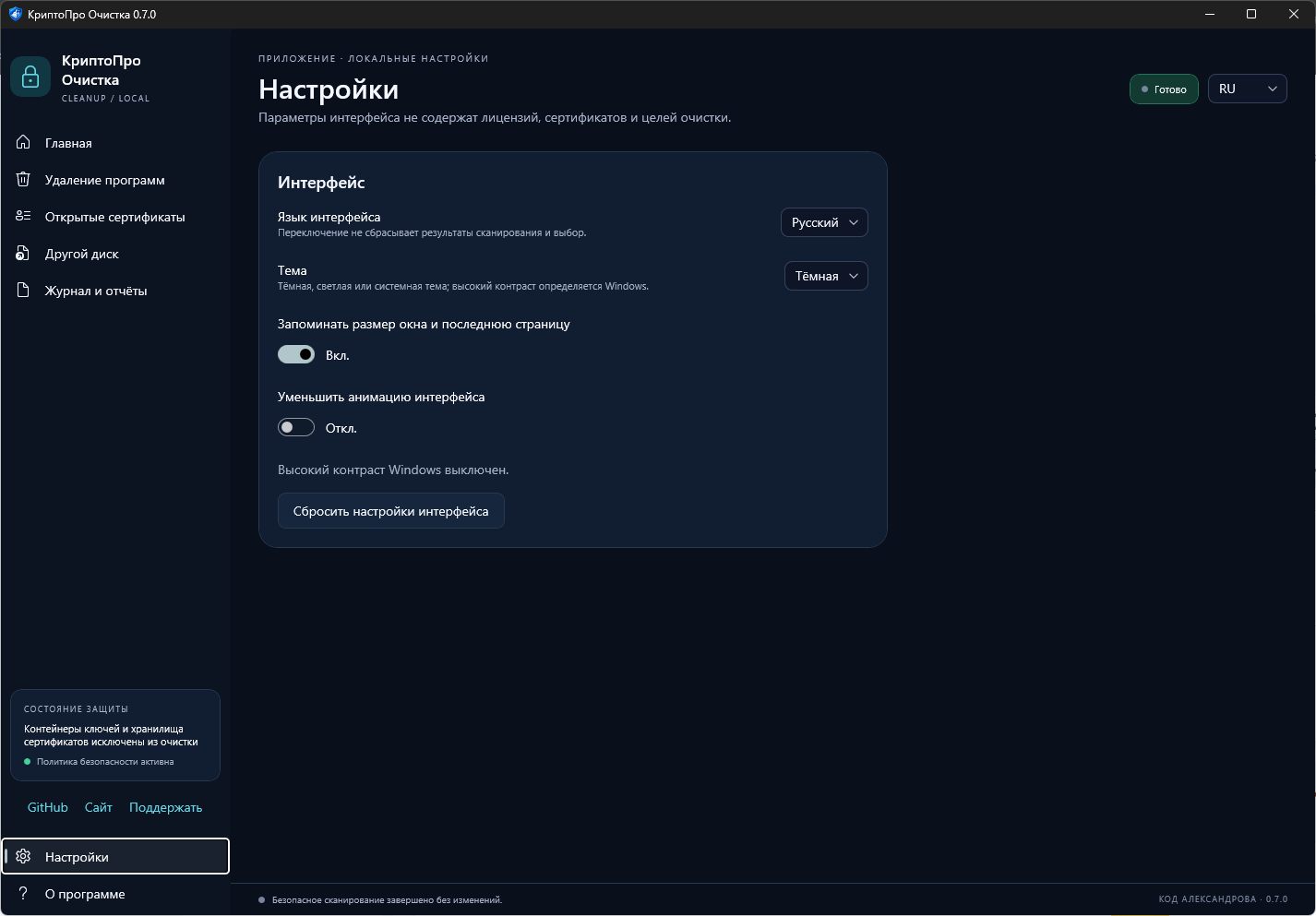Click the Поддержать link
Image resolution: width=1316 pixels, height=916 pixels.
click(166, 807)
